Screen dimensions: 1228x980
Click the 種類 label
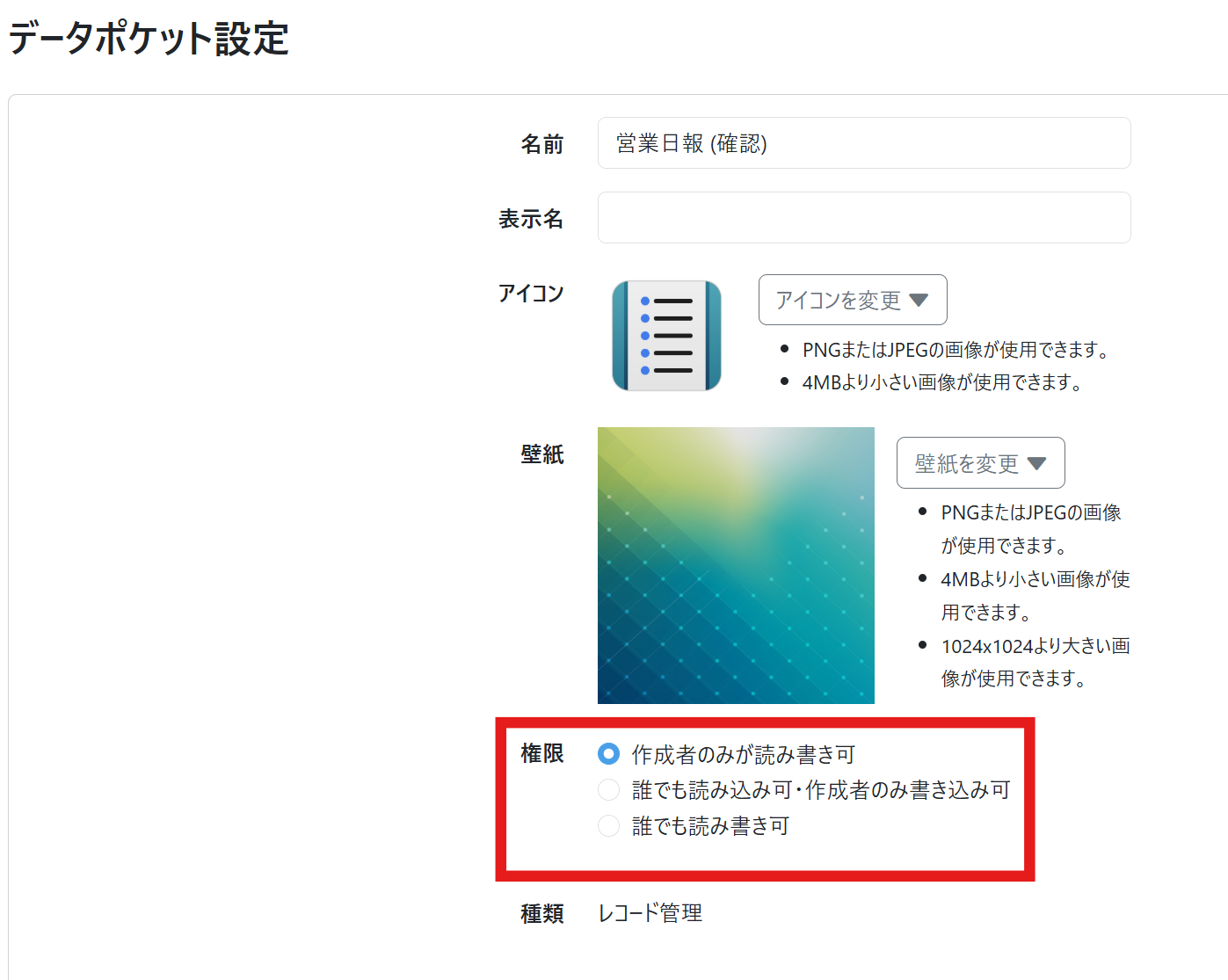541,914
